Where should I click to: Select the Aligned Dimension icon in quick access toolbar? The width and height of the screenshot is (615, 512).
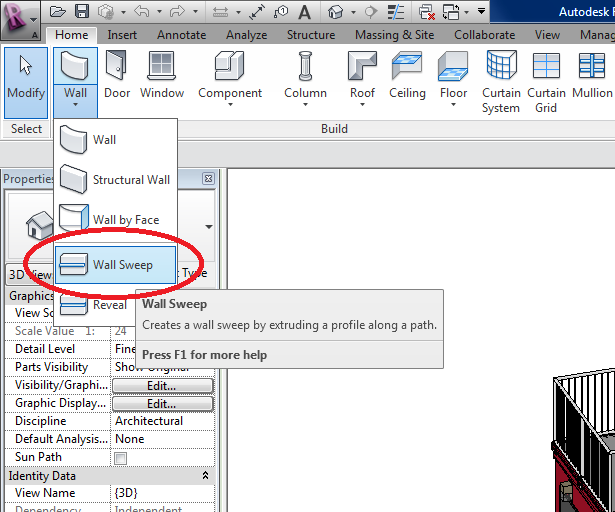tap(220, 12)
